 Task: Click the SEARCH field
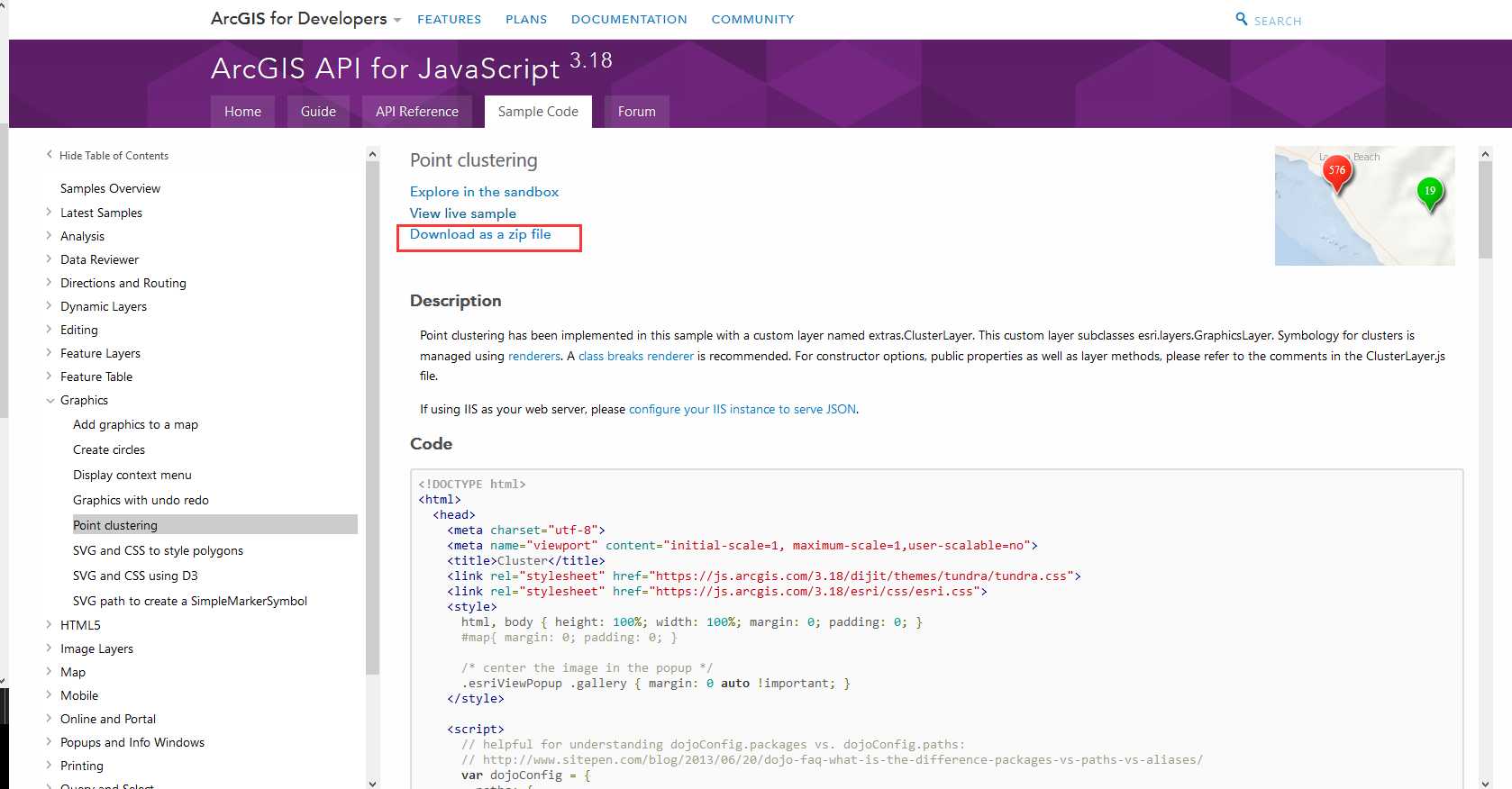click(x=1278, y=21)
